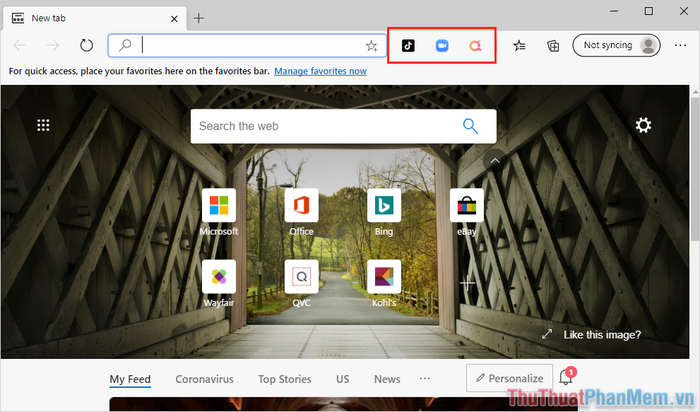Image resolution: width=700 pixels, height=412 pixels.
Task: Open page settings gear icon
Action: tap(643, 125)
